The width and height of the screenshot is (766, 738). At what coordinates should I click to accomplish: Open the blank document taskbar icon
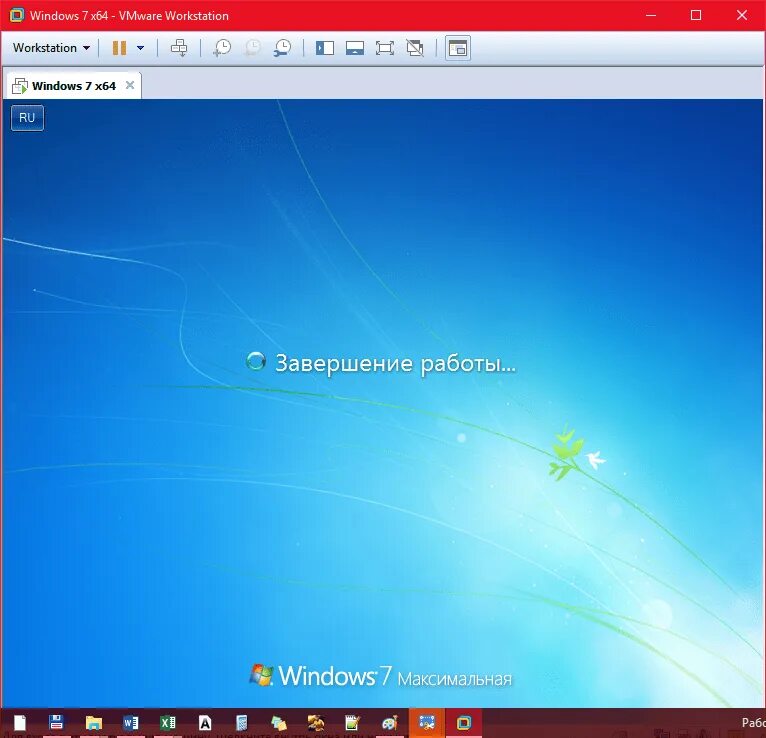tap(20, 723)
